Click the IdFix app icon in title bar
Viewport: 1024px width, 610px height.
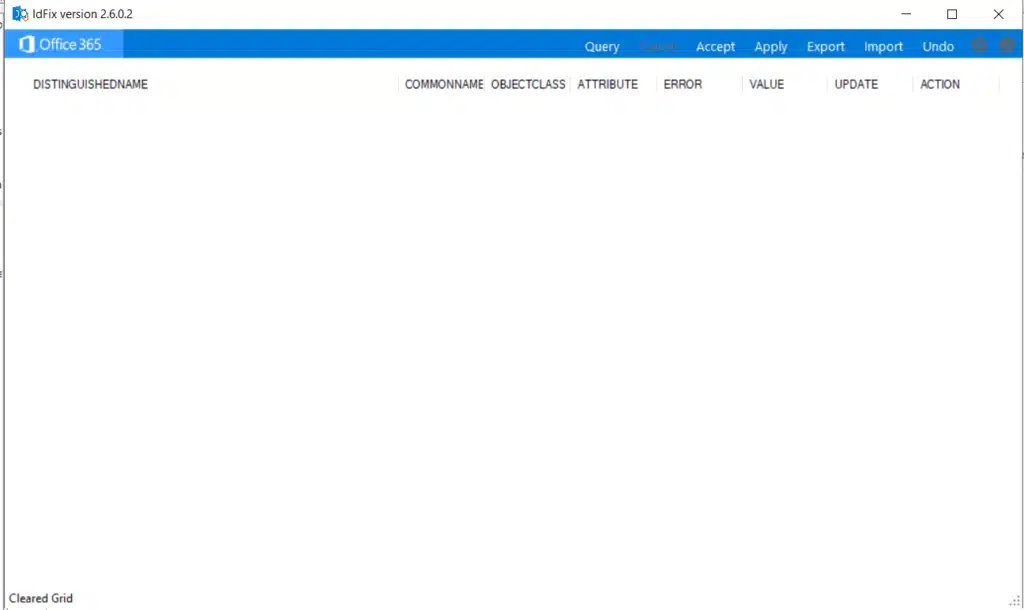[19, 14]
